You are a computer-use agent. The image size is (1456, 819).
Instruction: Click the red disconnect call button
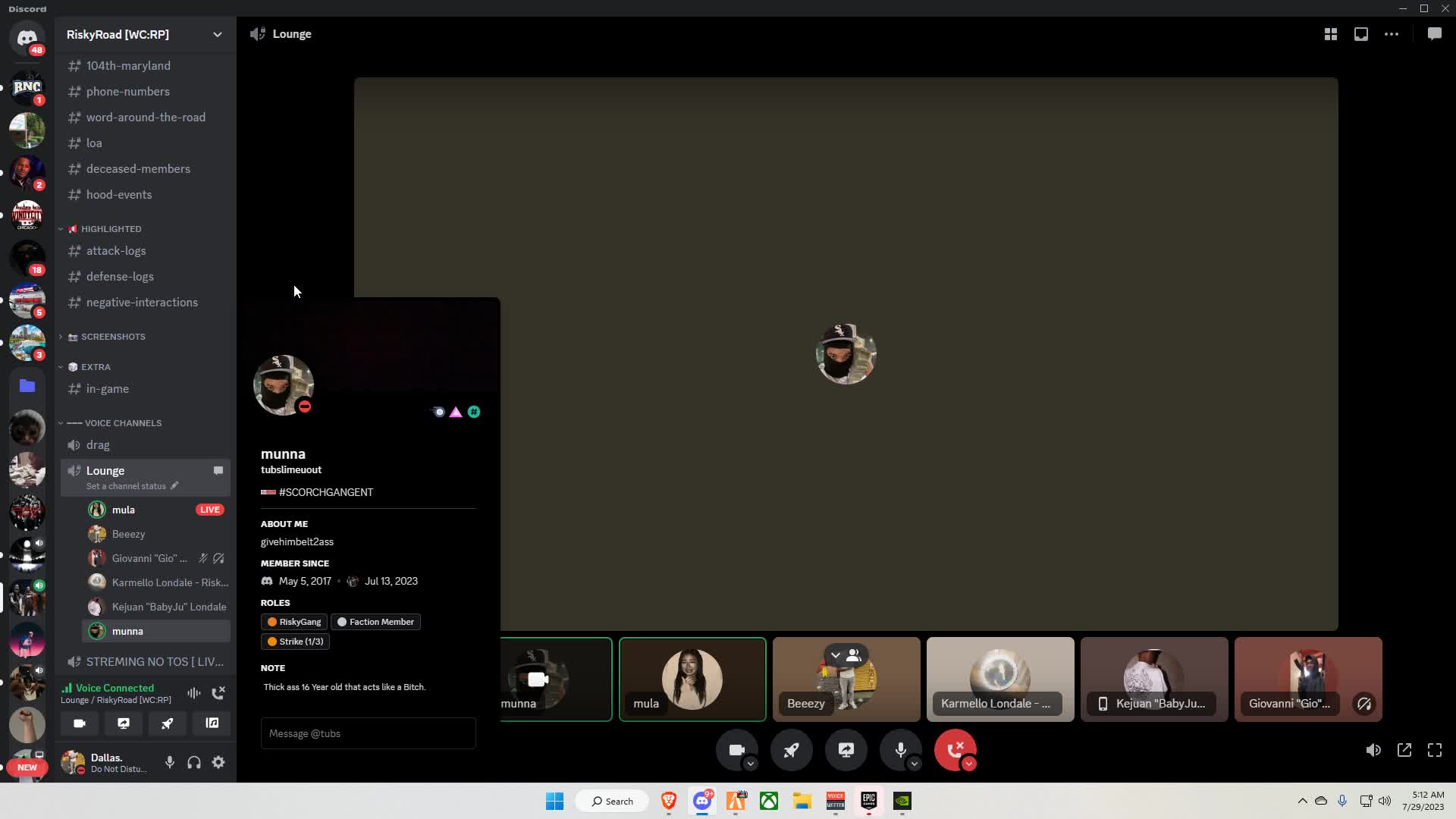955,750
